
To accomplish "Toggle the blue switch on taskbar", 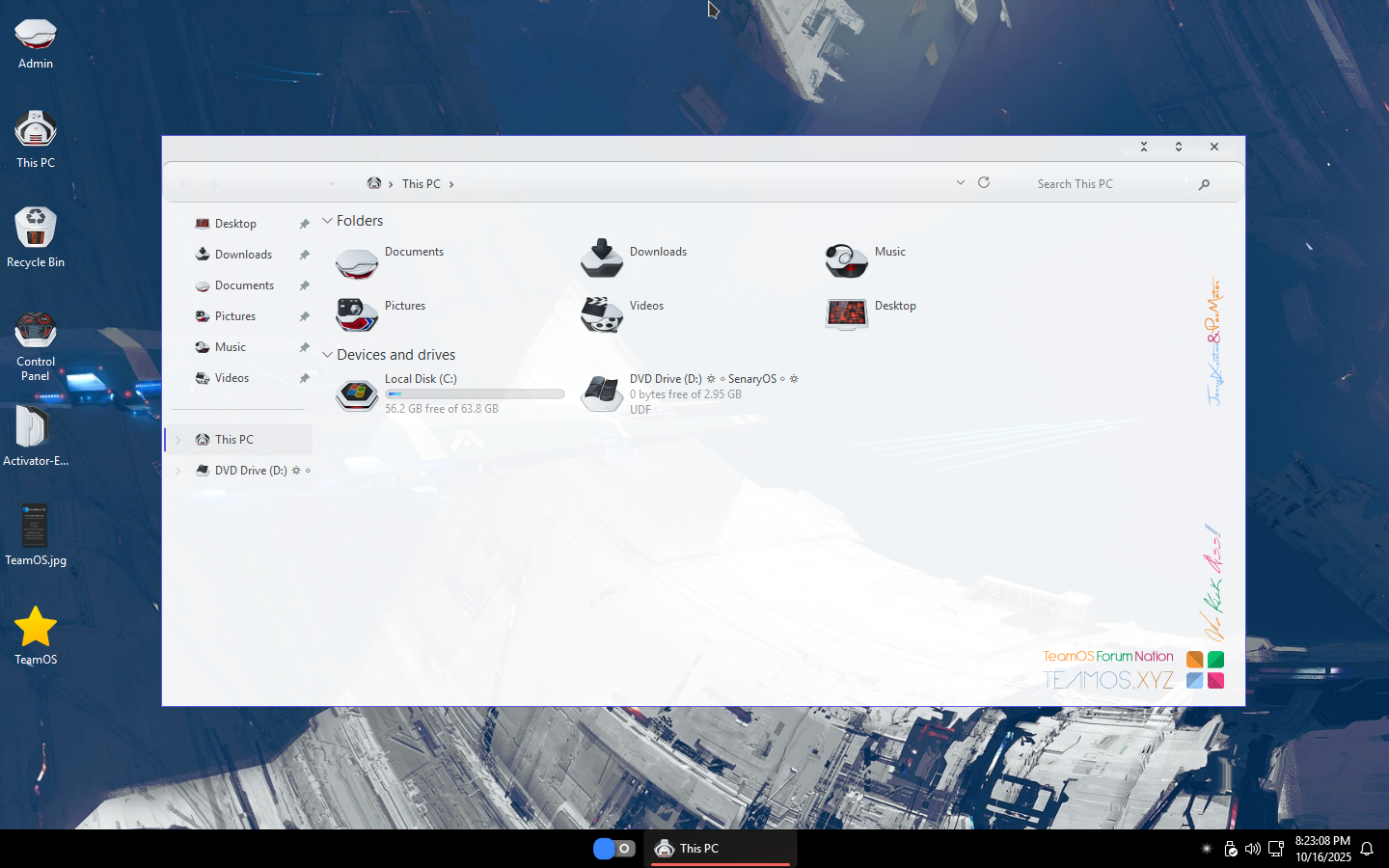I will point(613,849).
